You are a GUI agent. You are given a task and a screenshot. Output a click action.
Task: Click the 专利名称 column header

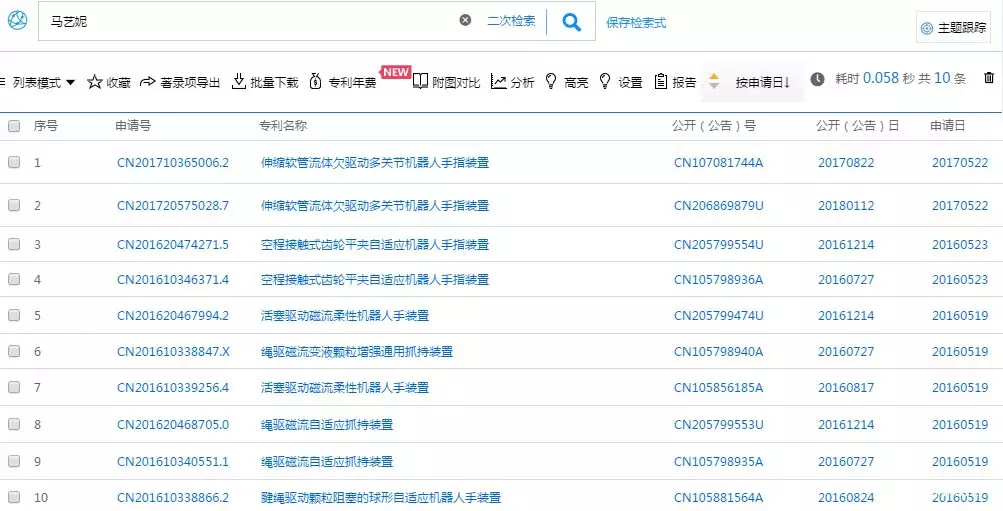pos(283,125)
